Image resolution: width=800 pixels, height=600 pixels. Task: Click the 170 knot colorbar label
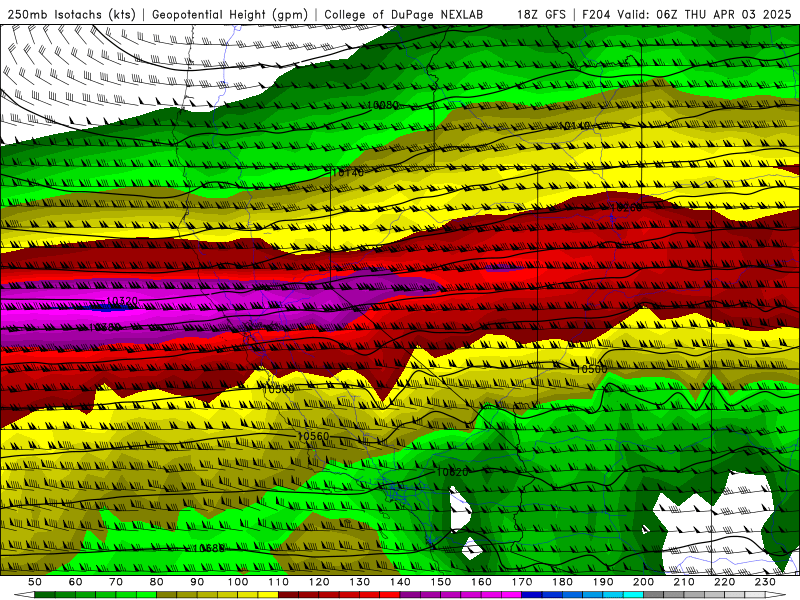pos(522,582)
